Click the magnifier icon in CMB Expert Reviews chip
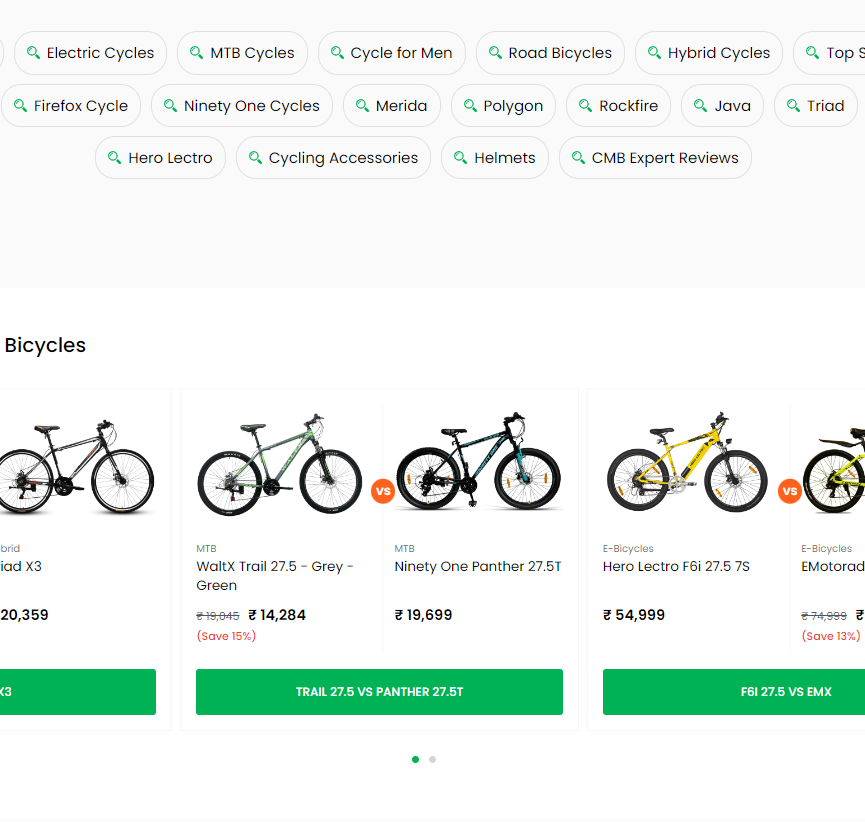Image resolution: width=865 pixels, height=822 pixels. click(x=578, y=158)
